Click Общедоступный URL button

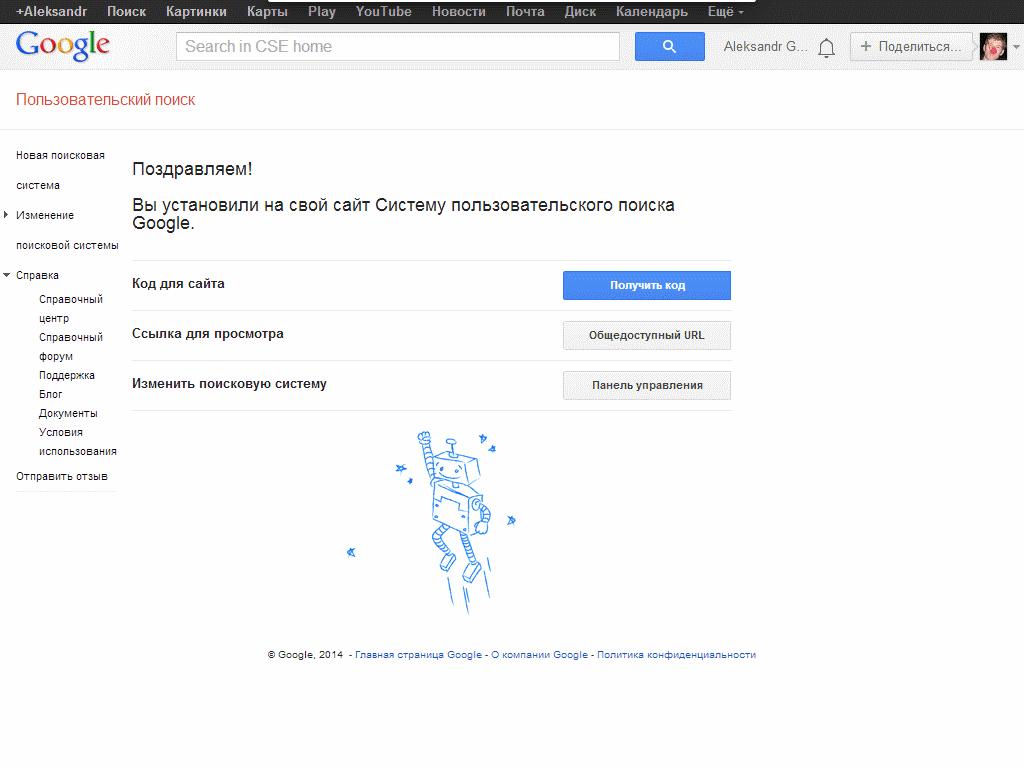click(x=647, y=335)
